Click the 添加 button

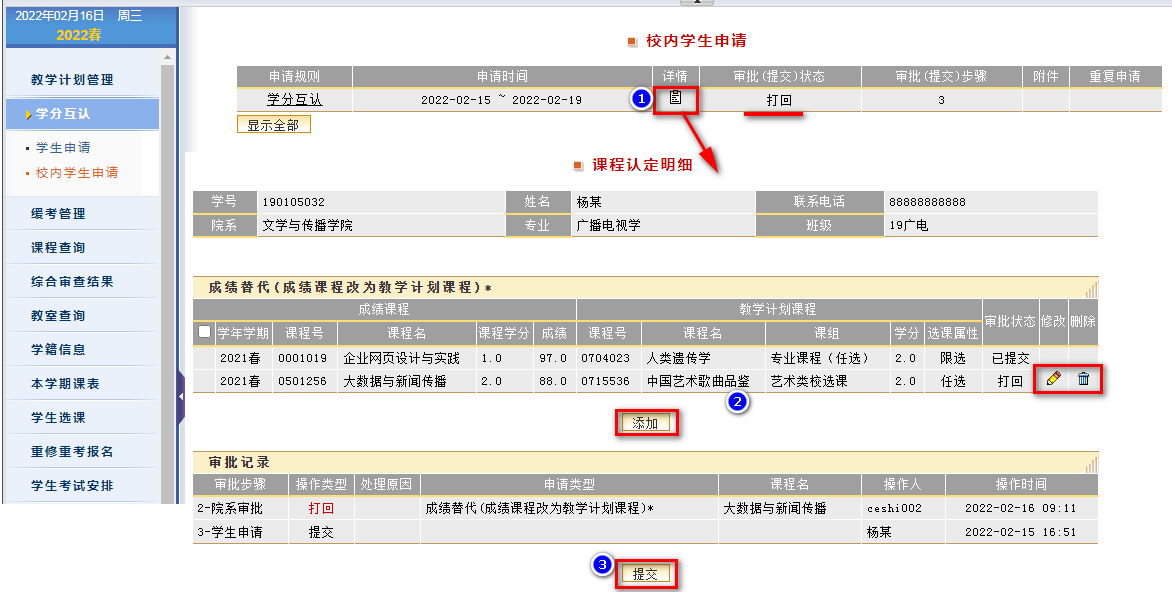(645, 423)
